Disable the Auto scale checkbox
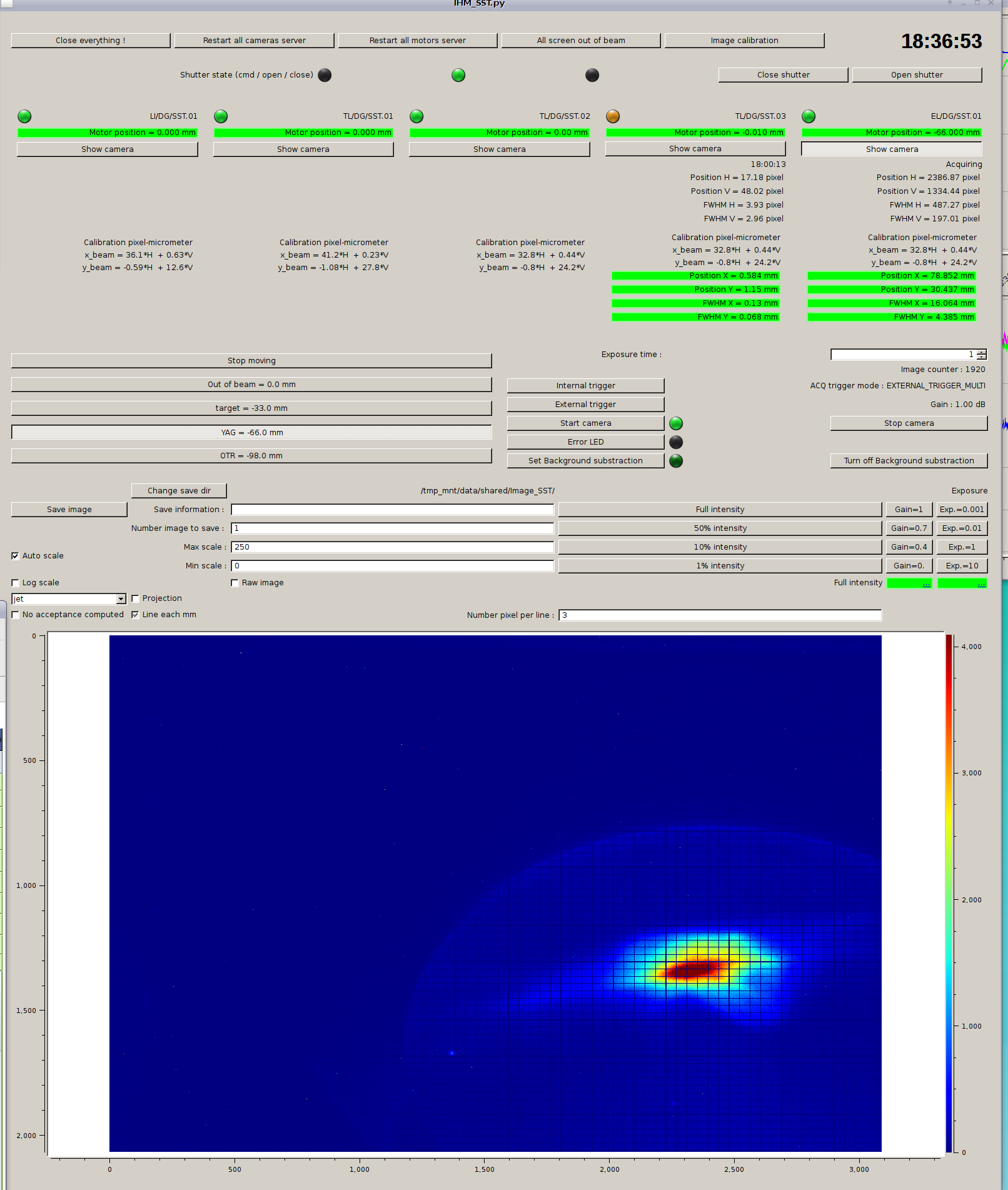This screenshot has width=1008, height=1190. coord(15,556)
